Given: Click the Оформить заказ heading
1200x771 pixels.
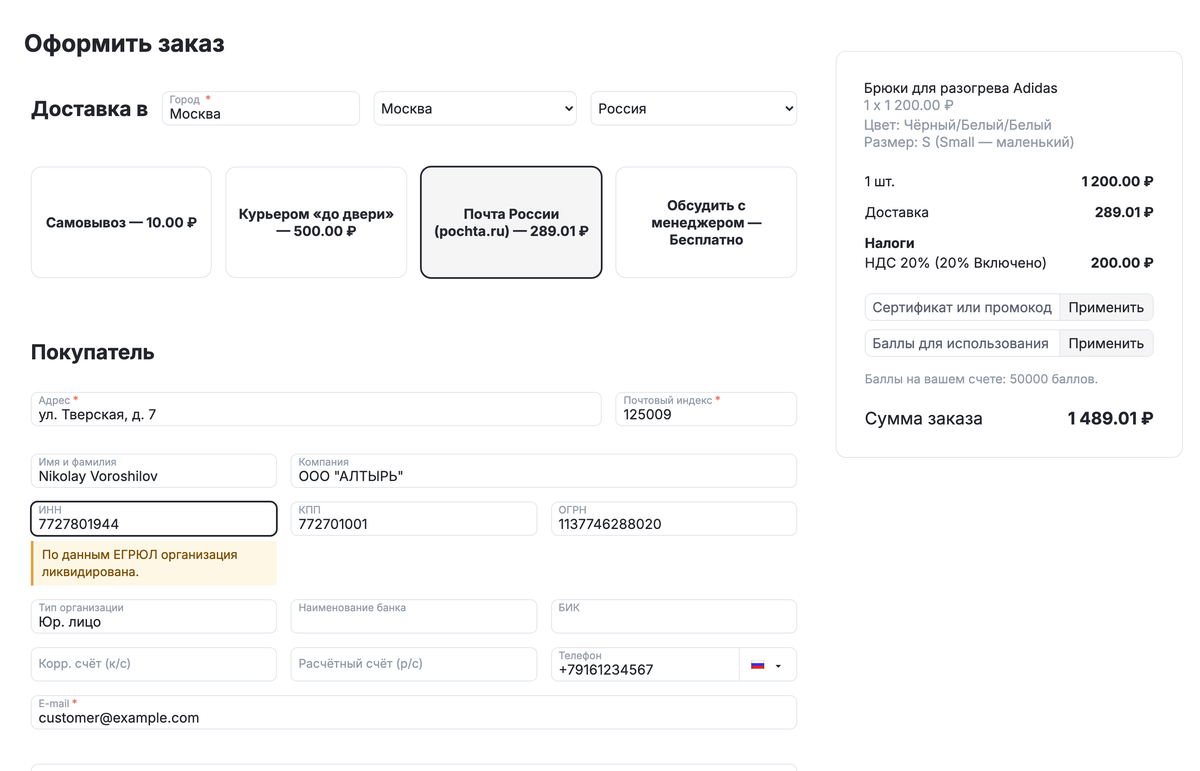Looking at the screenshot, I should point(124,44).
